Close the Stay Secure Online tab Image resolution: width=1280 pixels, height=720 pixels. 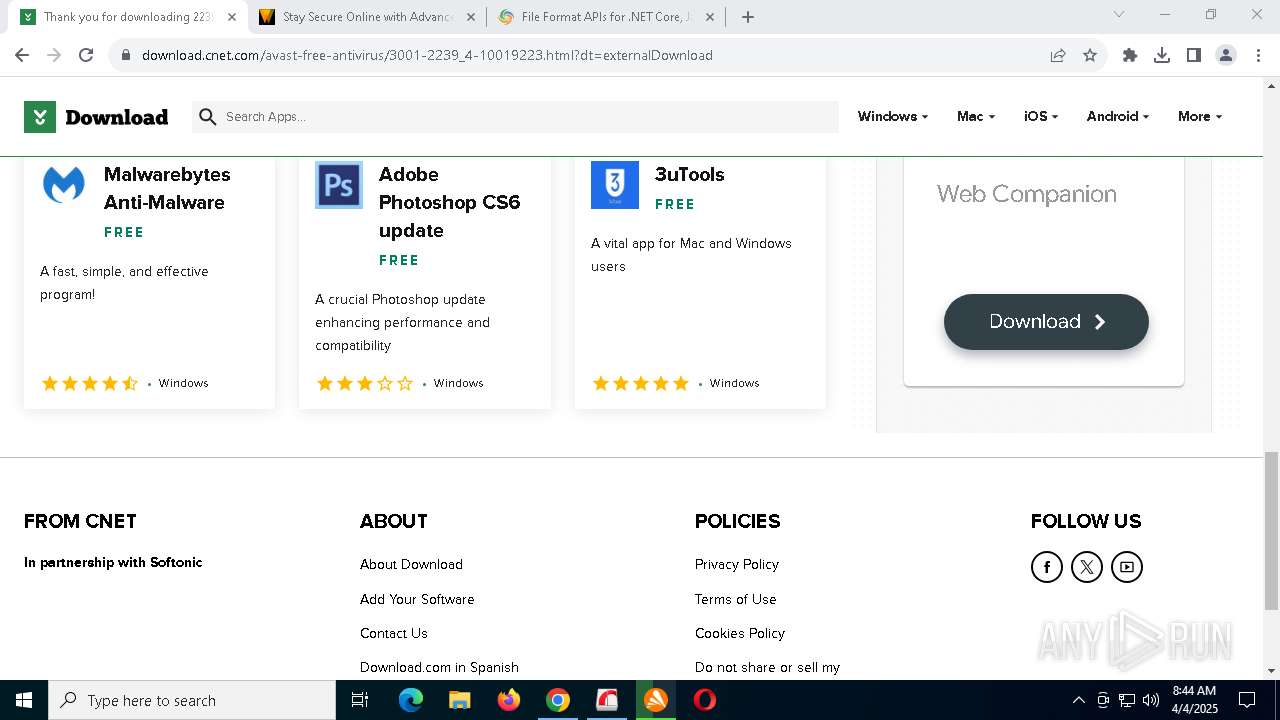pos(472,17)
